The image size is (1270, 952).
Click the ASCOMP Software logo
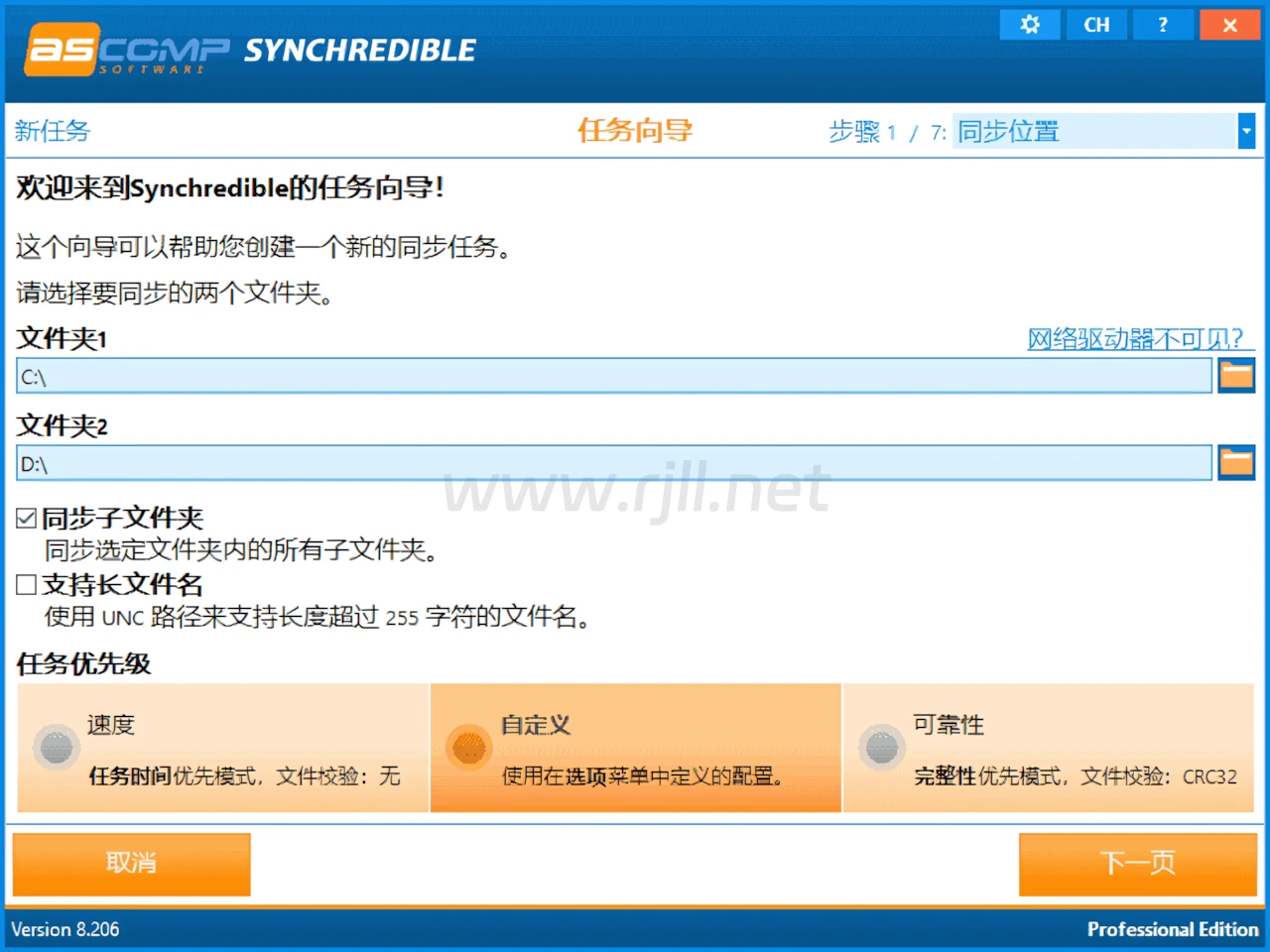127,50
